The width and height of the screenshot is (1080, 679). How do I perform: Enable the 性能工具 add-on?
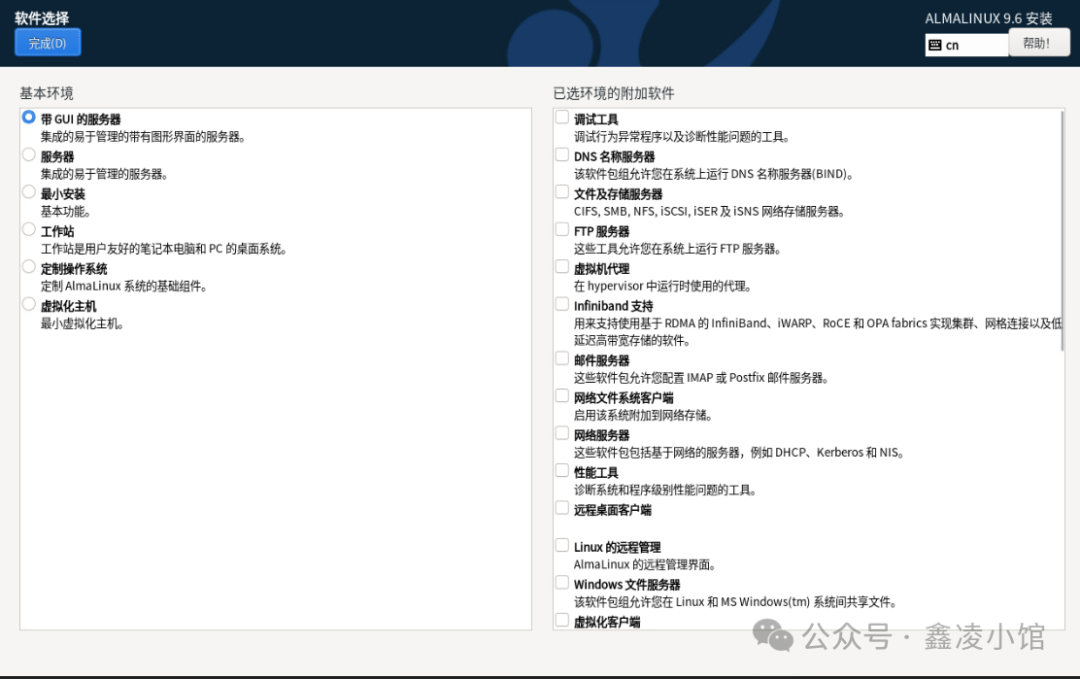click(x=562, y=470)
